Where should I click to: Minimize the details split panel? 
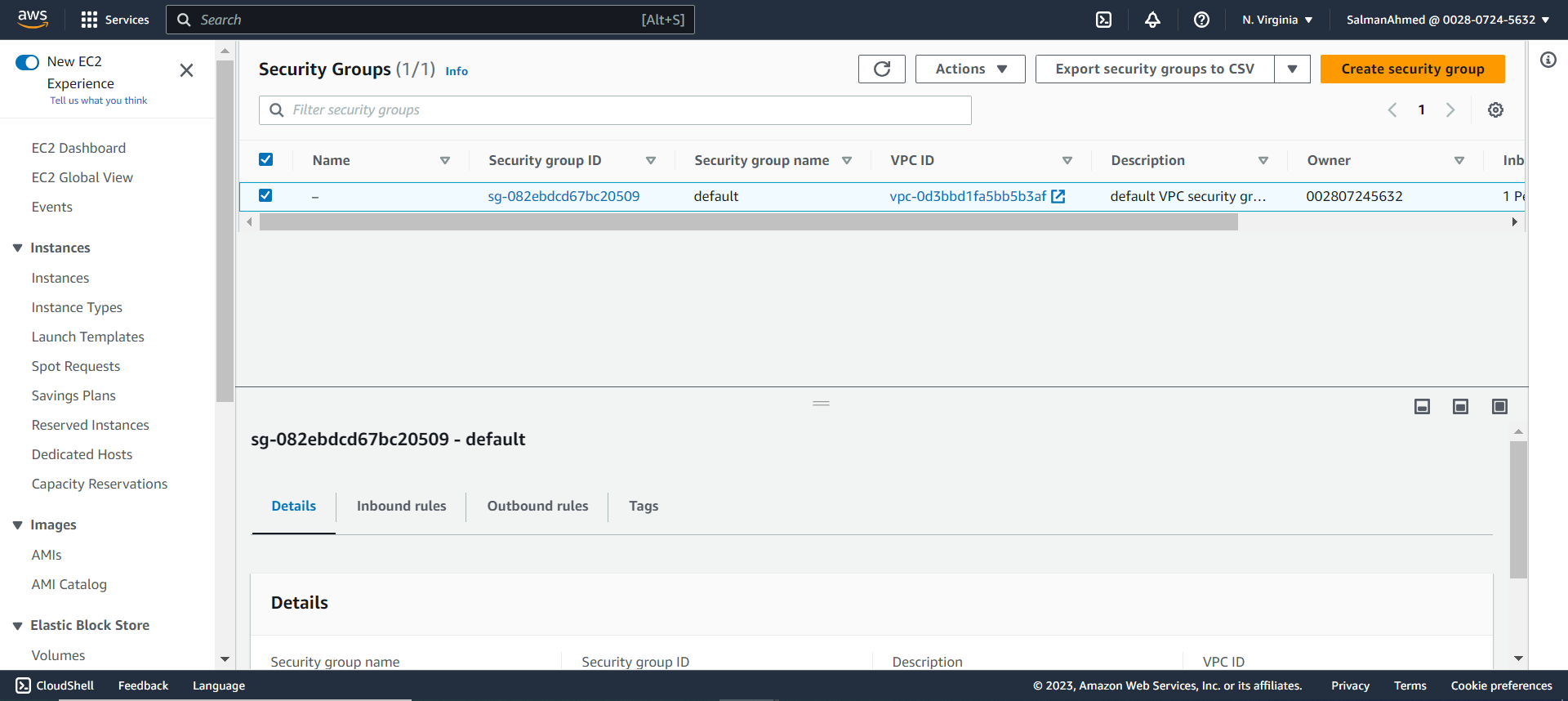tap(1422, 406)
